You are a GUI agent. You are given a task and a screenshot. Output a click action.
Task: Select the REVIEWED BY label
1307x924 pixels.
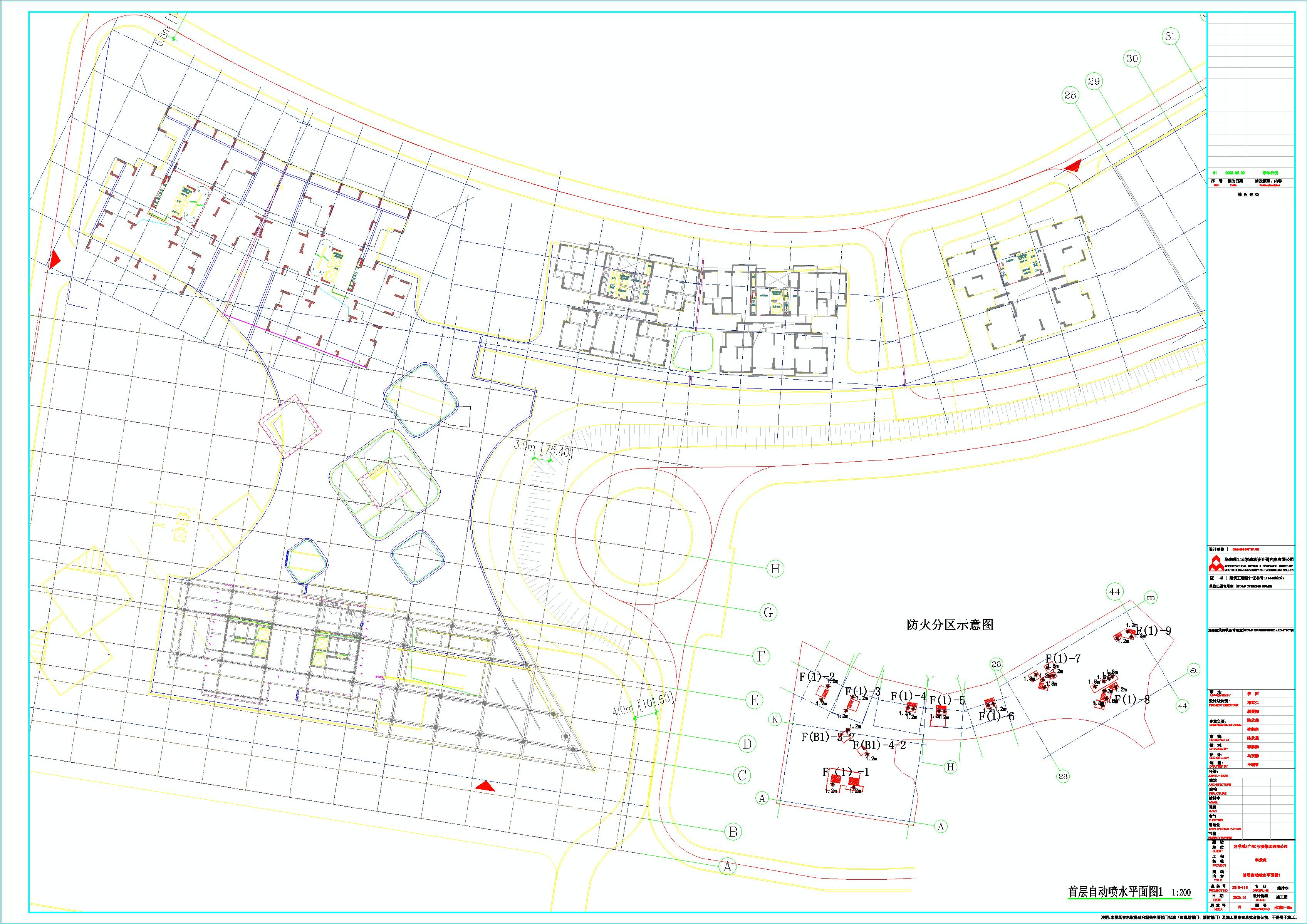tap(1220, 740)
